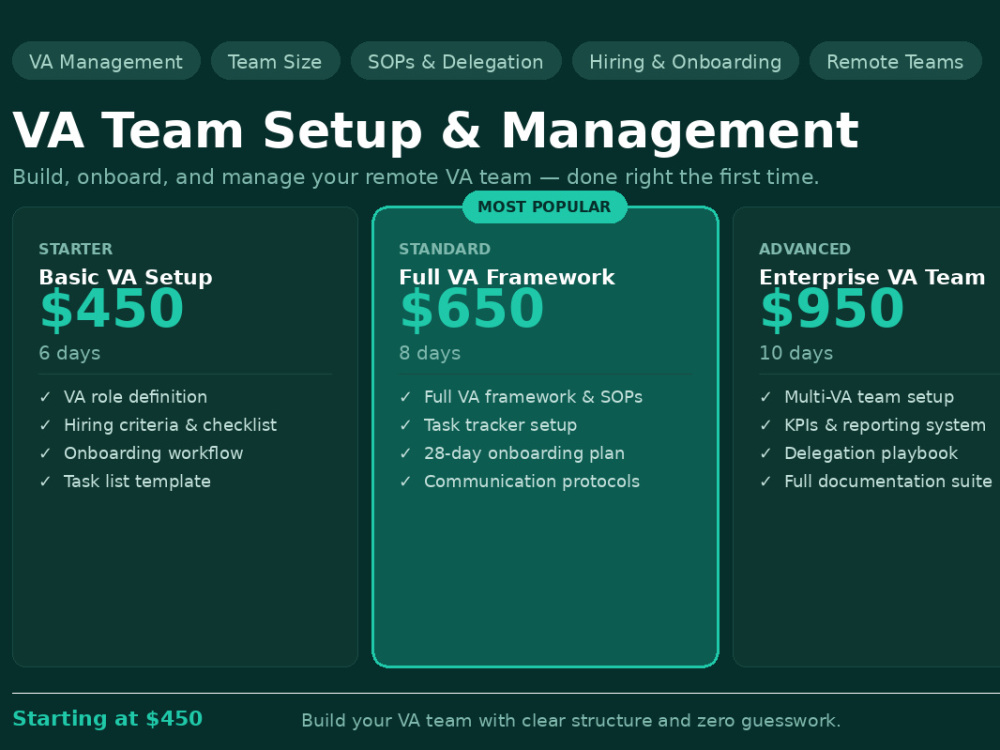
Task: Click the 'Task tracker setup' feature
Action: 501,425
